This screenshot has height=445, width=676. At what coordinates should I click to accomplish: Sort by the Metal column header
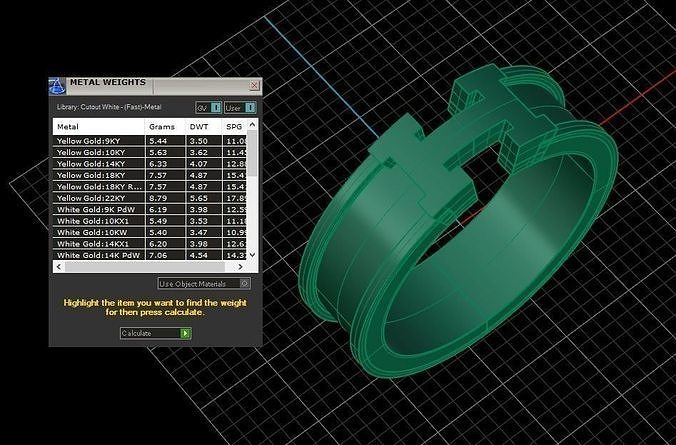(99, 127)
